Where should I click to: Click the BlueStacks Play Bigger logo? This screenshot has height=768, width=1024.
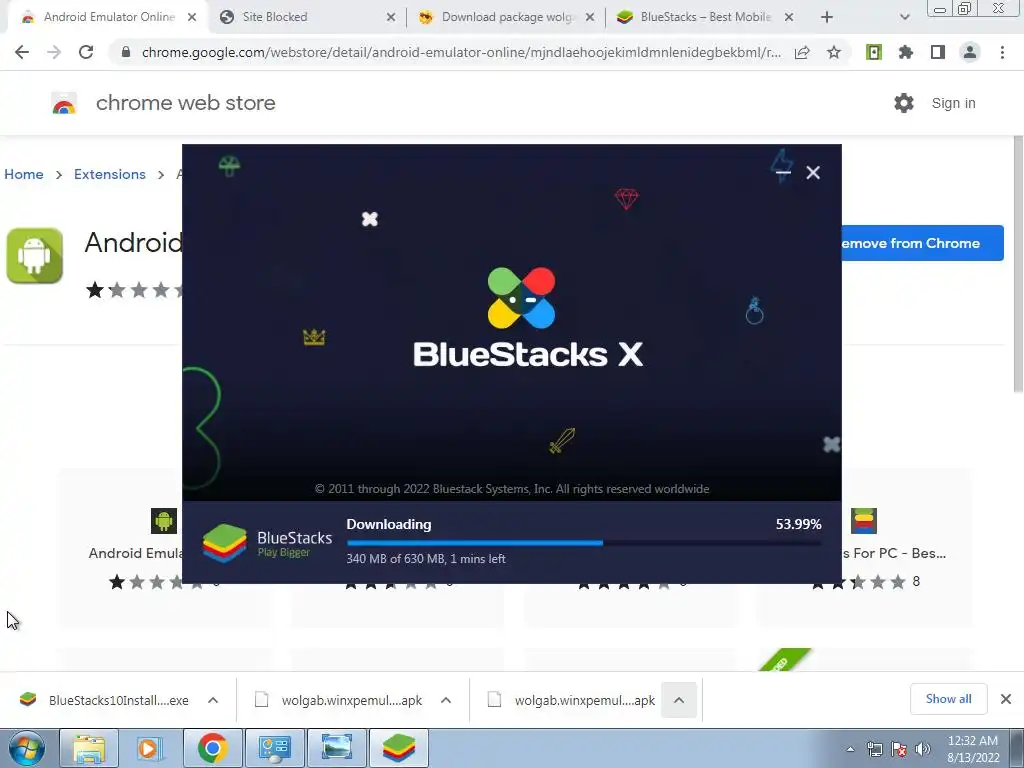pos(266,543)
